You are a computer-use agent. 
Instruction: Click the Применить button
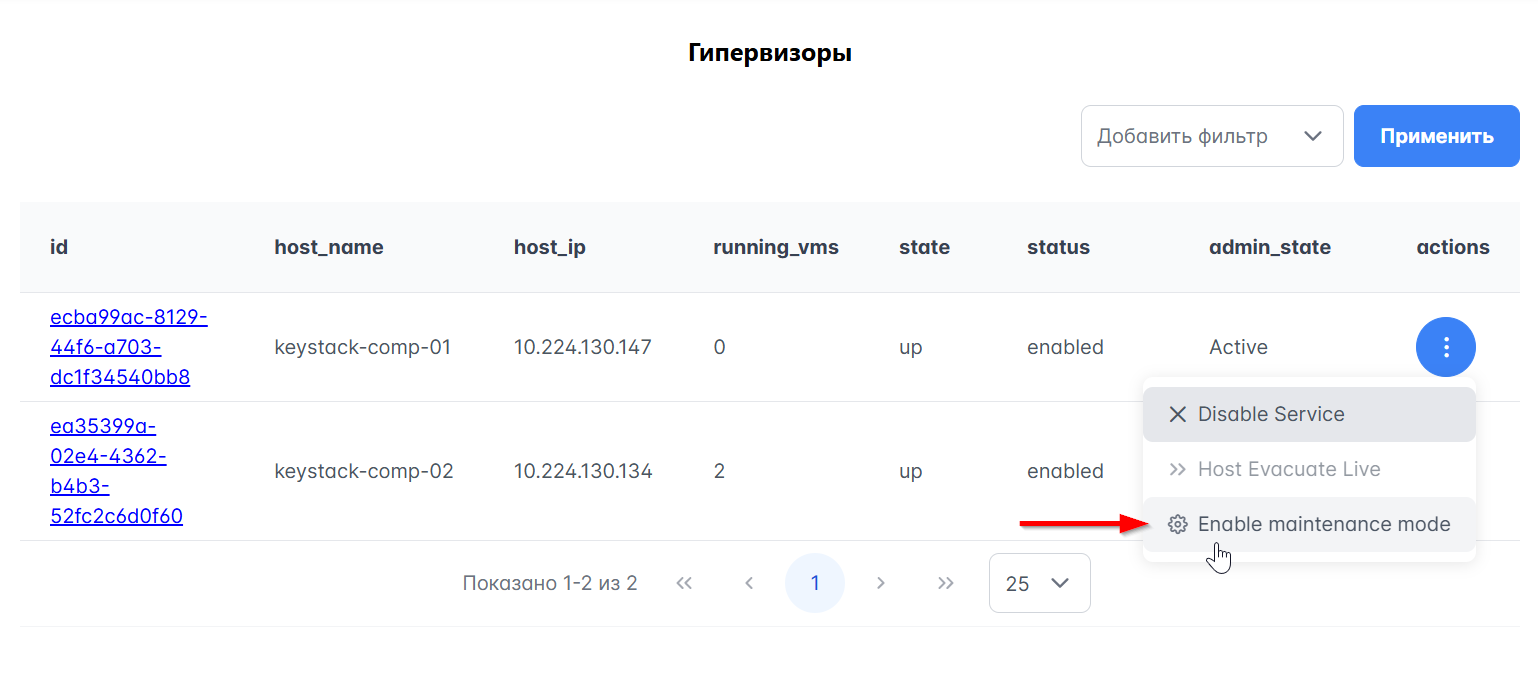coord(1436,135)
